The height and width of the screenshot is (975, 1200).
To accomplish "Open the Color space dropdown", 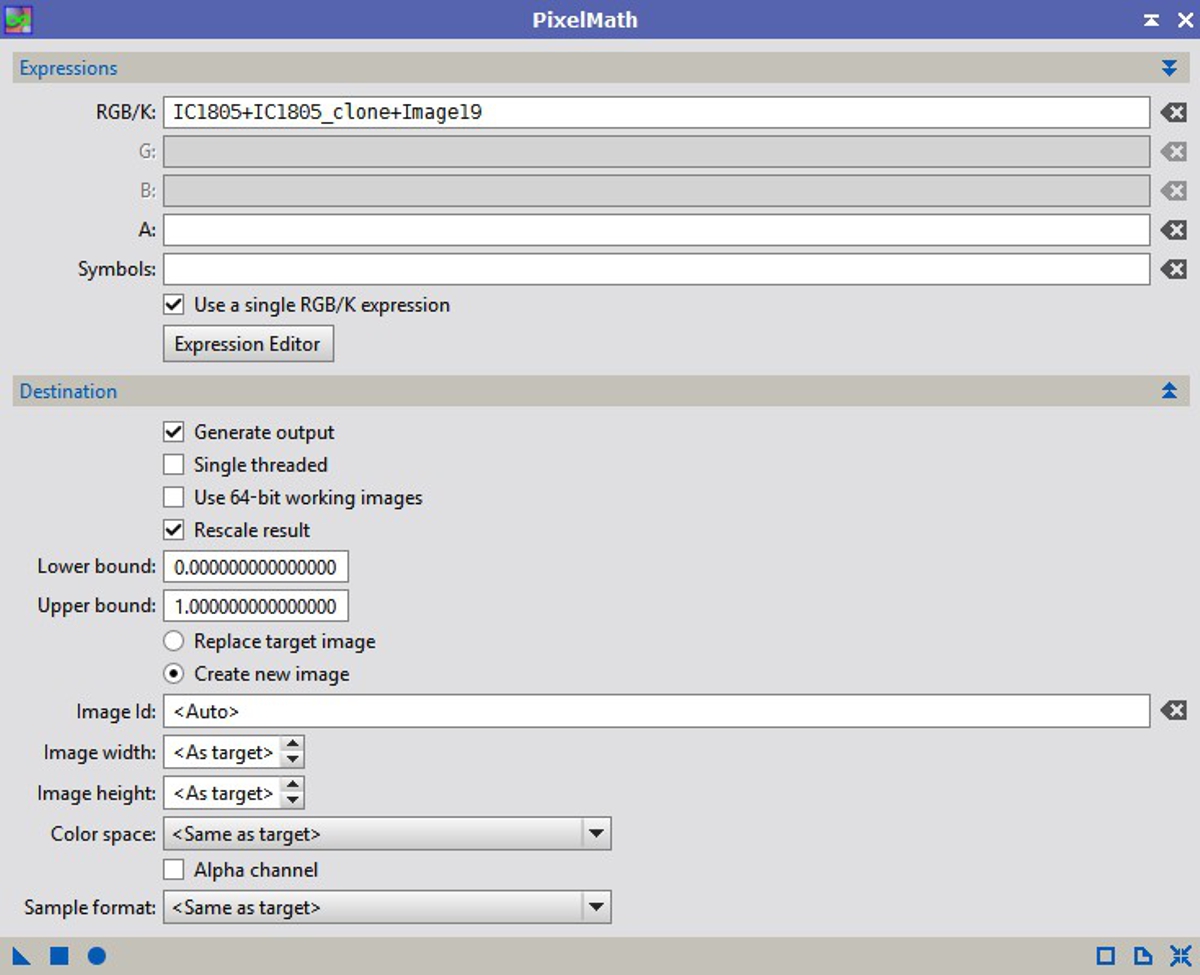I will [x=387, y=833].
